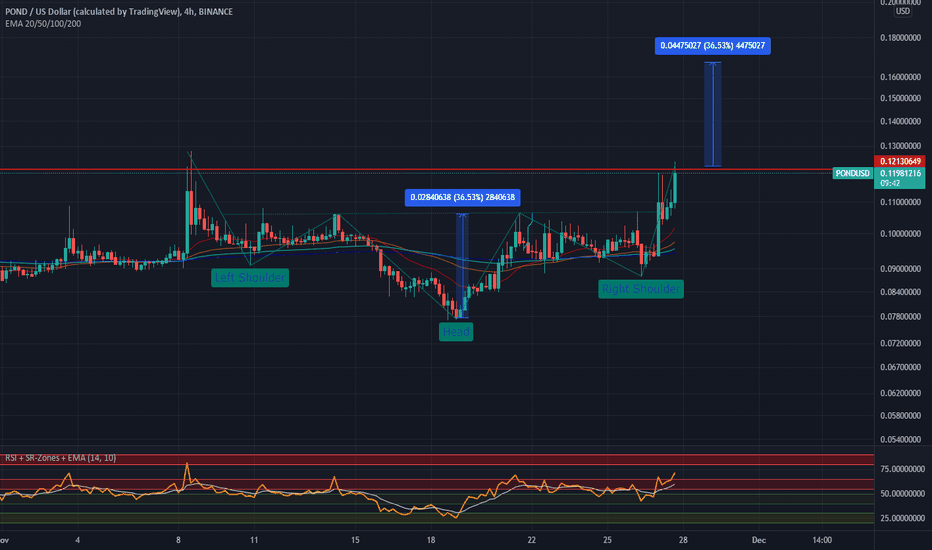Click the 28 date label on time axis
Viewport: 932px width, 550px height.
coord(683,540)
